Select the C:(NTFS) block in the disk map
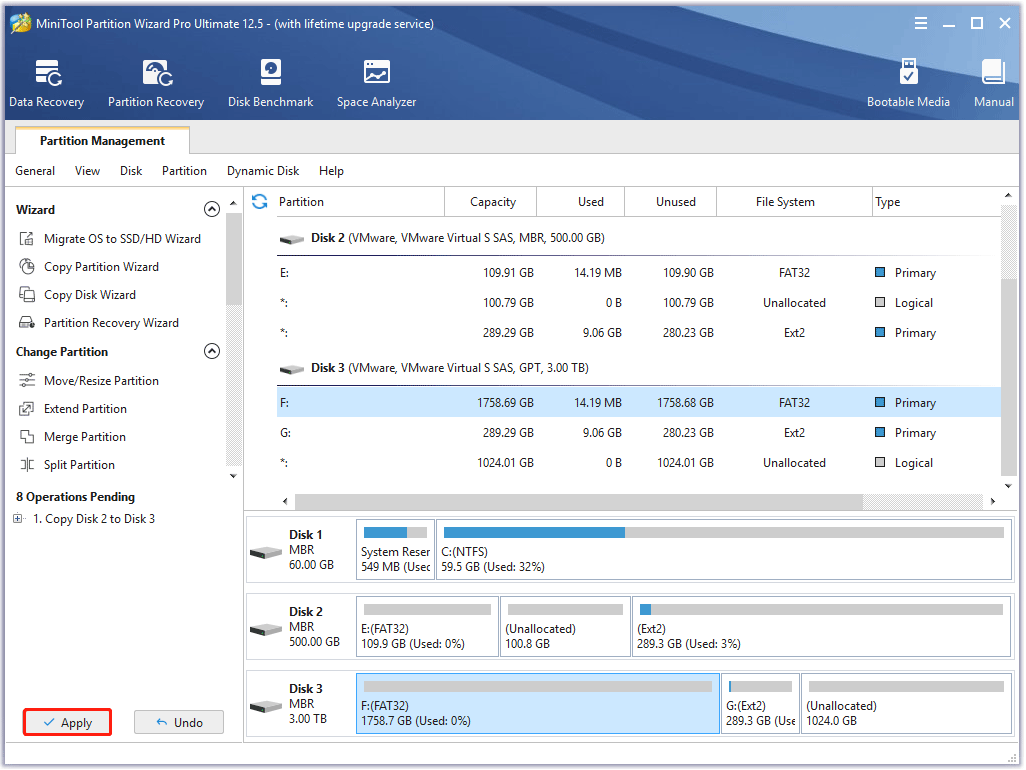Screen dimensions: 1026x770 pos(724,550)
